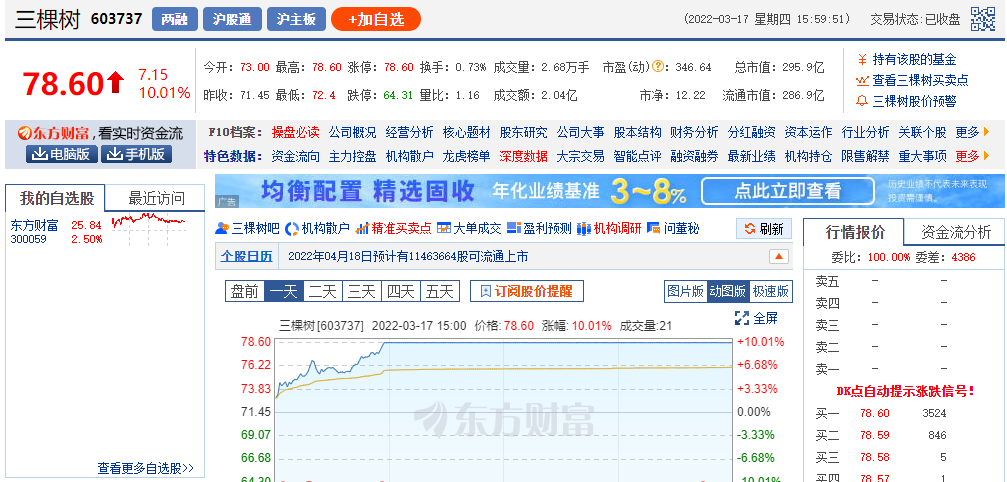Expand 更多 in F10档案 row
Screen dimensions: 1007x482
tap(968, 132)
